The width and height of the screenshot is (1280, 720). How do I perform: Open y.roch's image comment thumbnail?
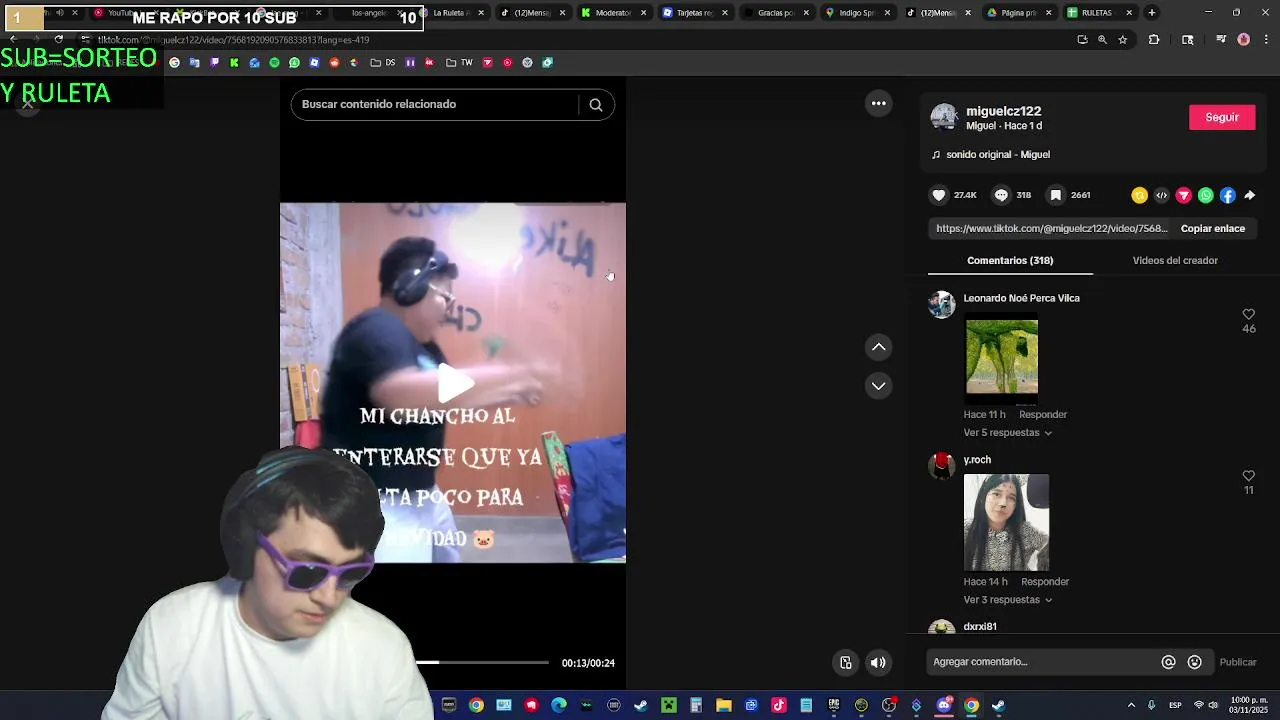[x=1006, y=522]
